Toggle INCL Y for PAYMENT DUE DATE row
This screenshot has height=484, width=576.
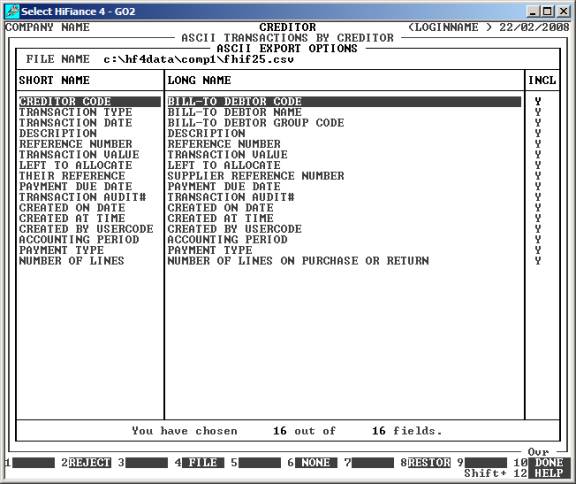[538, 187]
